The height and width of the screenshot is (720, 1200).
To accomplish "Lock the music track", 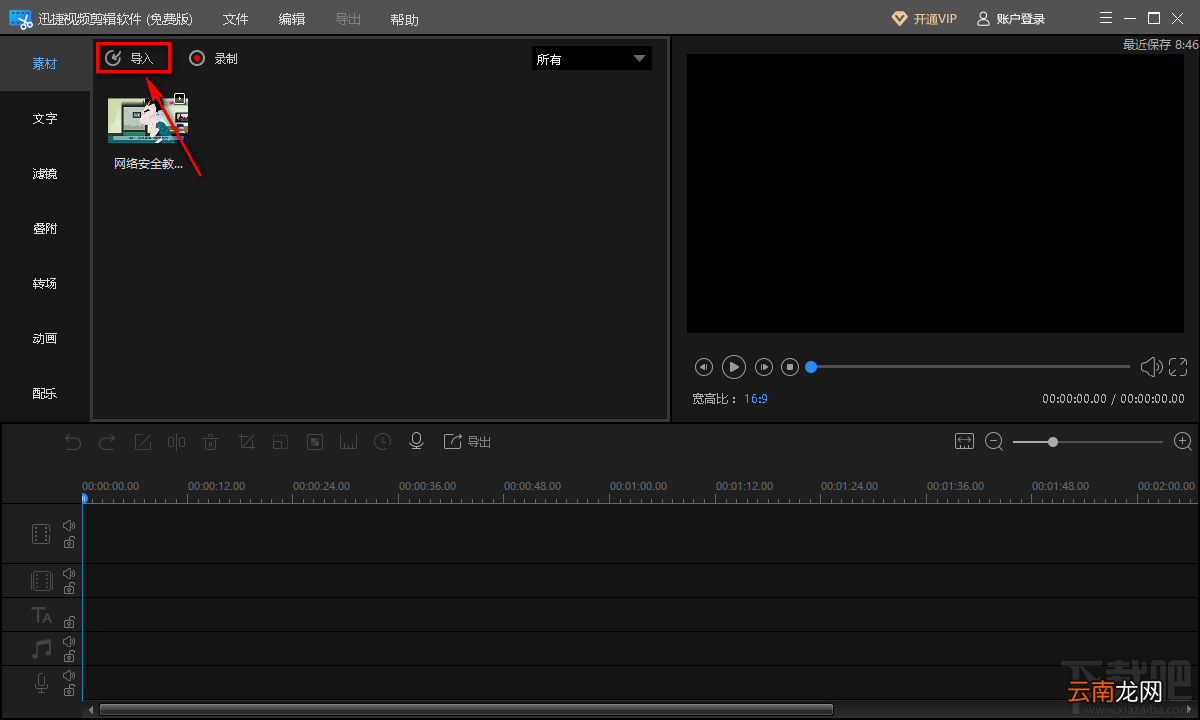I will tap(69, 657).
